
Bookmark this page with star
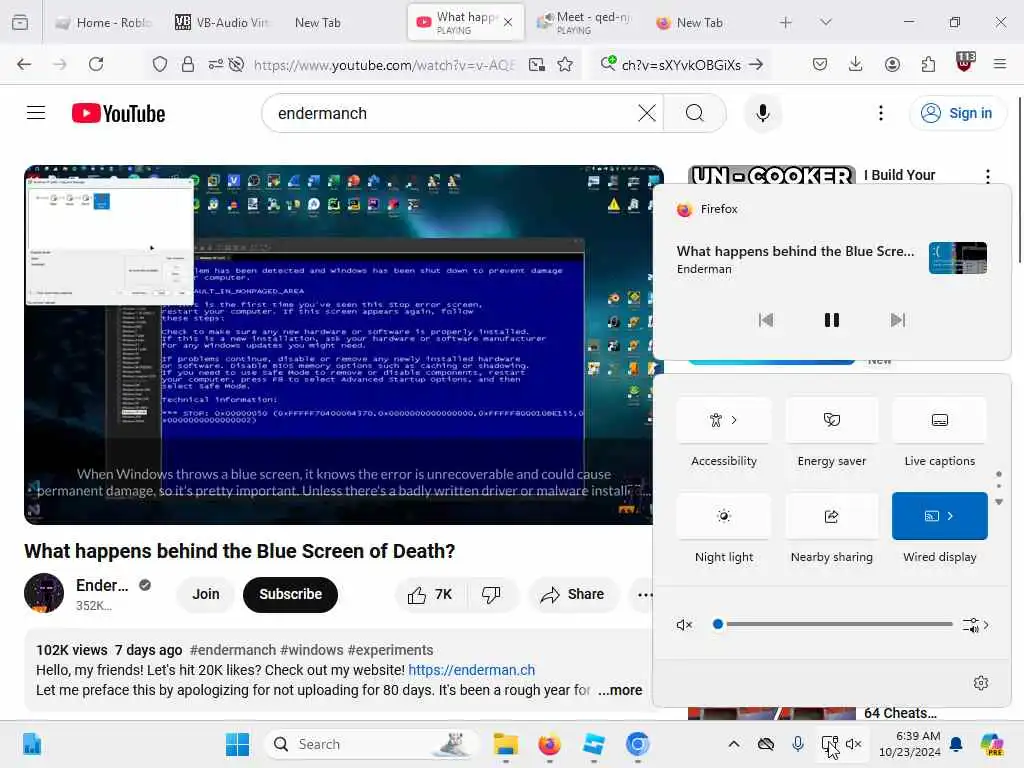pyautogui.click(x=566, y=64)
